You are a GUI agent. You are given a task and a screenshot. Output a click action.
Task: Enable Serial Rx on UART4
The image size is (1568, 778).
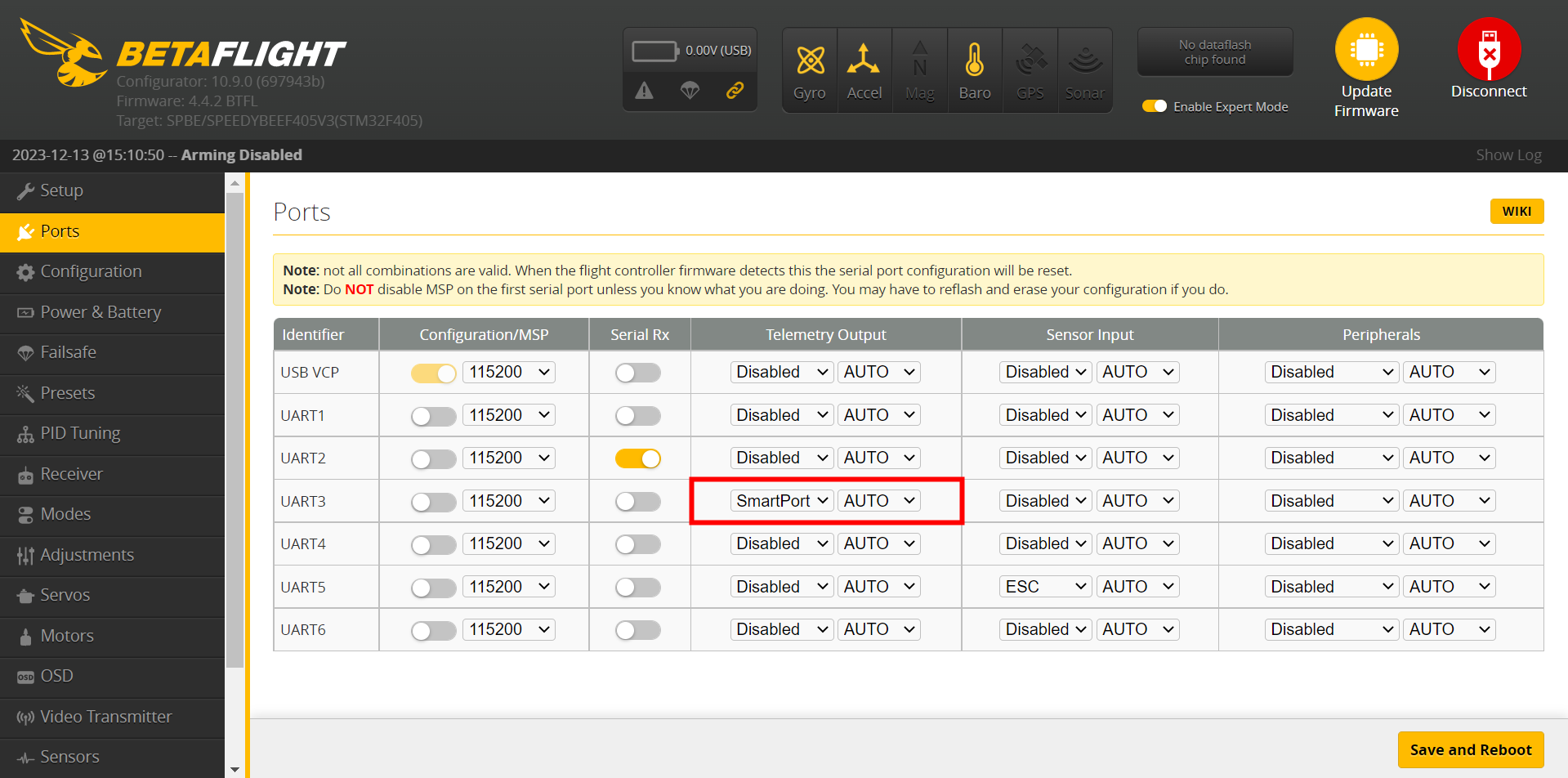(x=638, y=545)
